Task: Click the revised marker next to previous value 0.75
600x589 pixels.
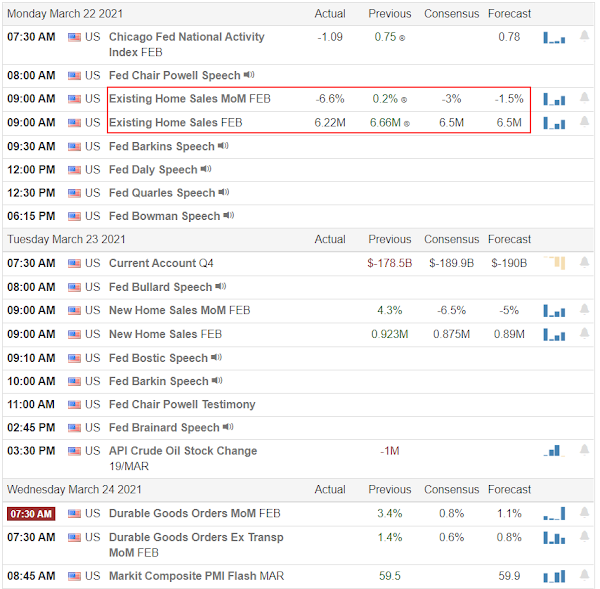Action: [402, 38]
